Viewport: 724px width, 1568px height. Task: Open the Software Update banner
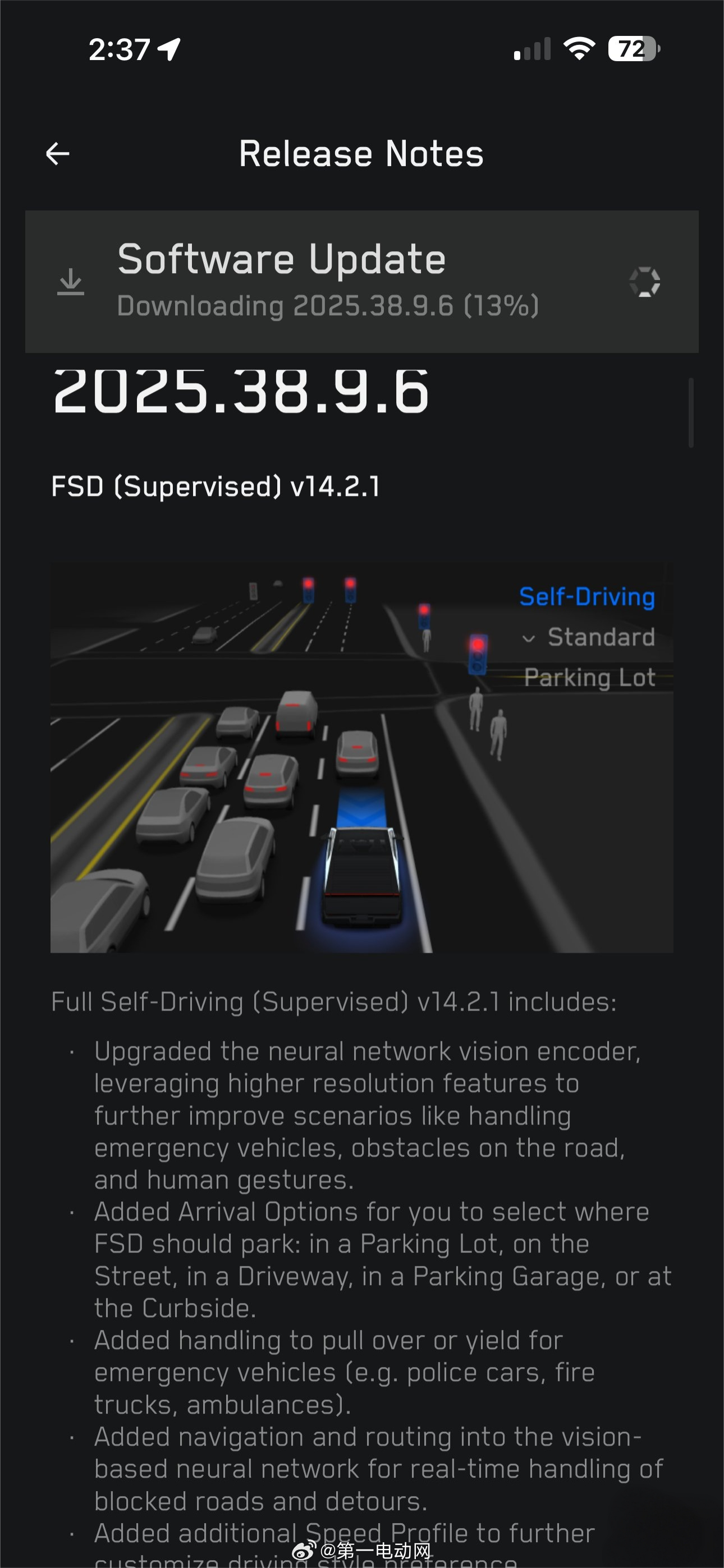(x=361, y=282)
